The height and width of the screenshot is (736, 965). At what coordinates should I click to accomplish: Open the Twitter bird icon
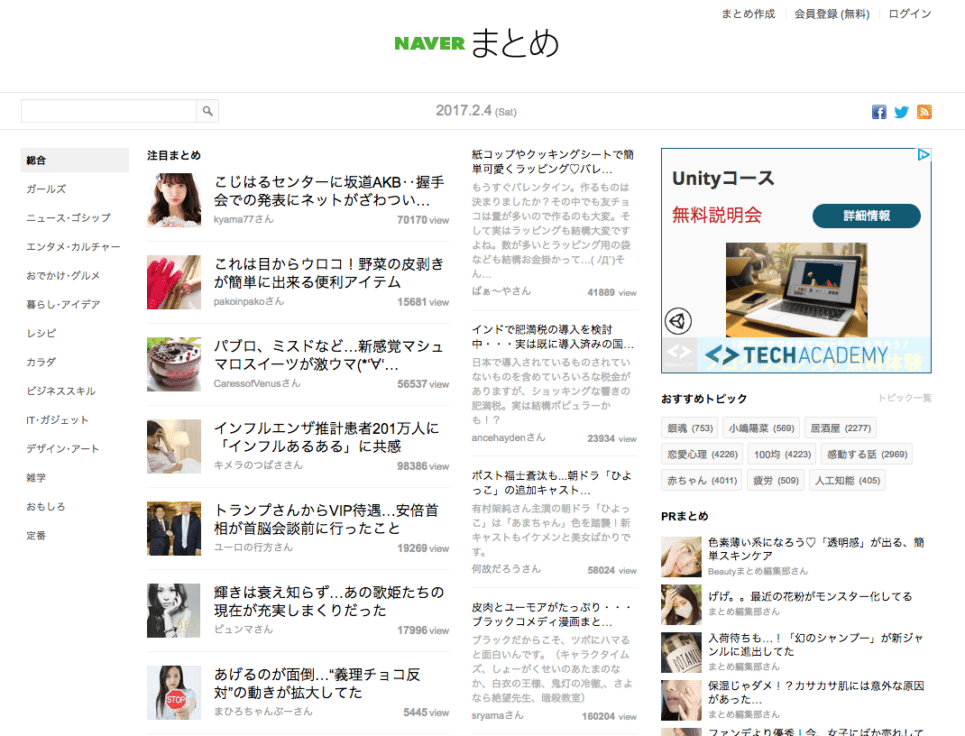[902, 112]
